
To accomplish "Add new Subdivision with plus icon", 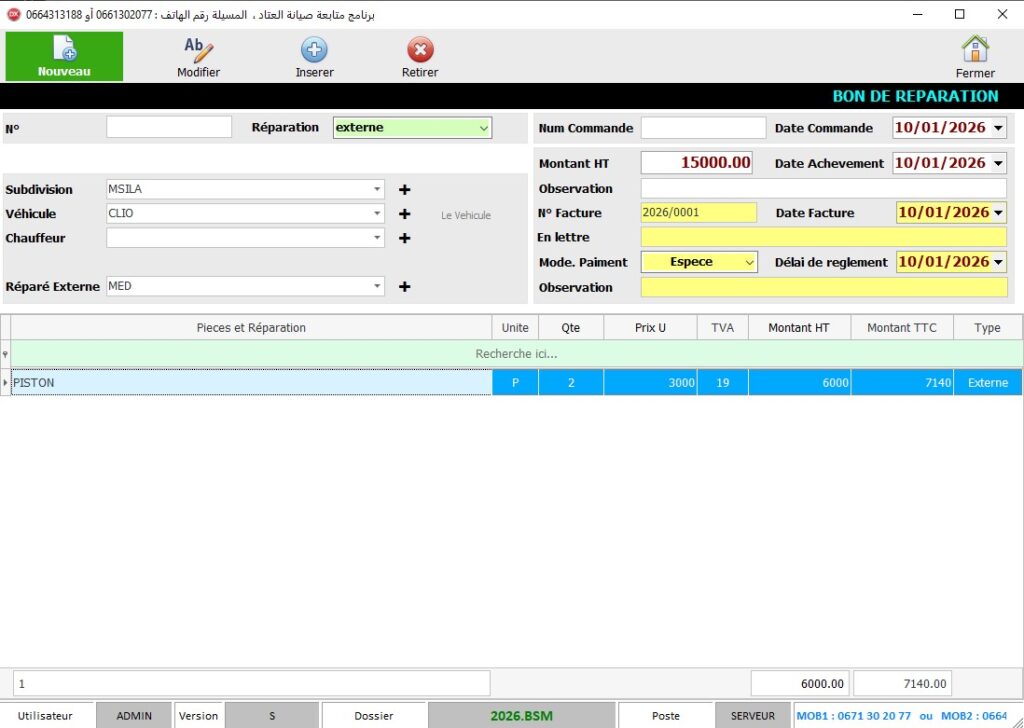I will (405, 190).
